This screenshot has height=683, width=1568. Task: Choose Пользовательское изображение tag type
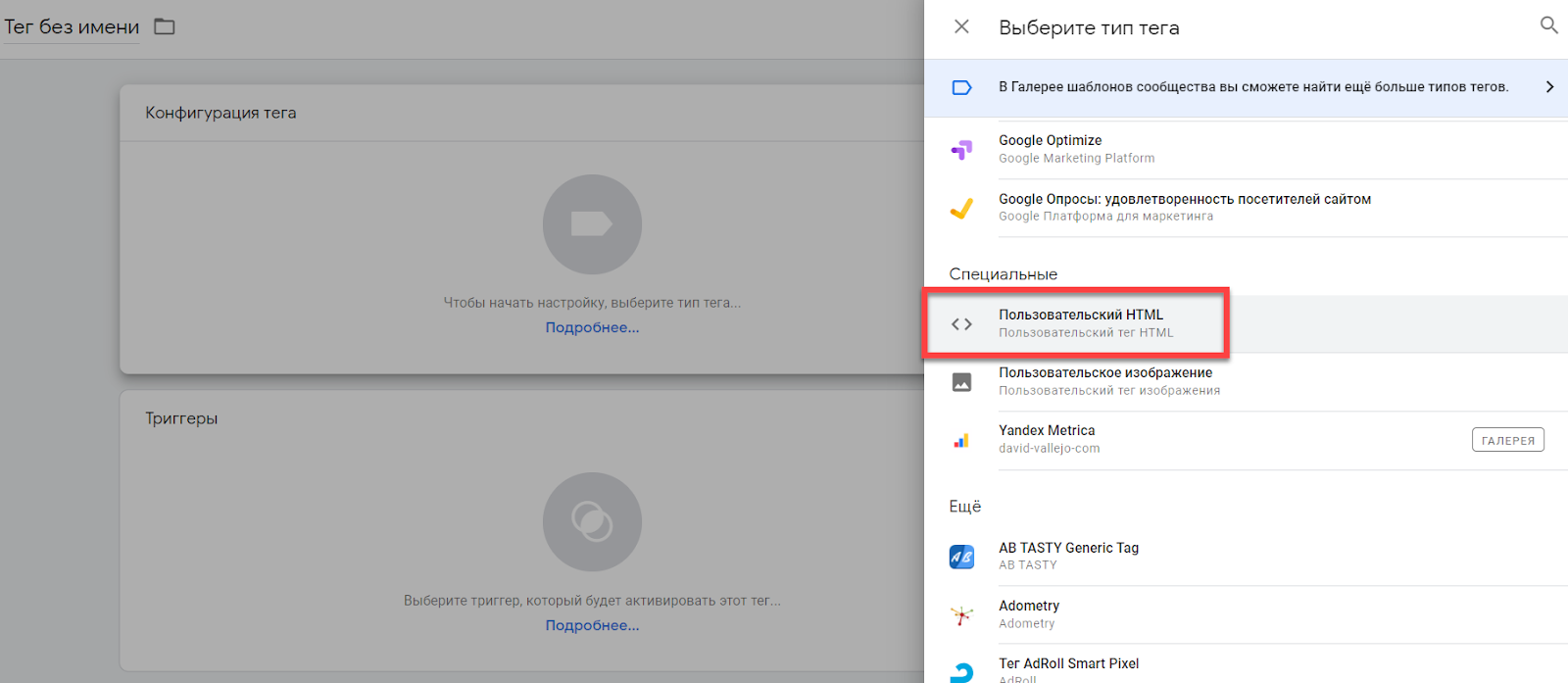pyautogui.click(x=1246, y=382)
